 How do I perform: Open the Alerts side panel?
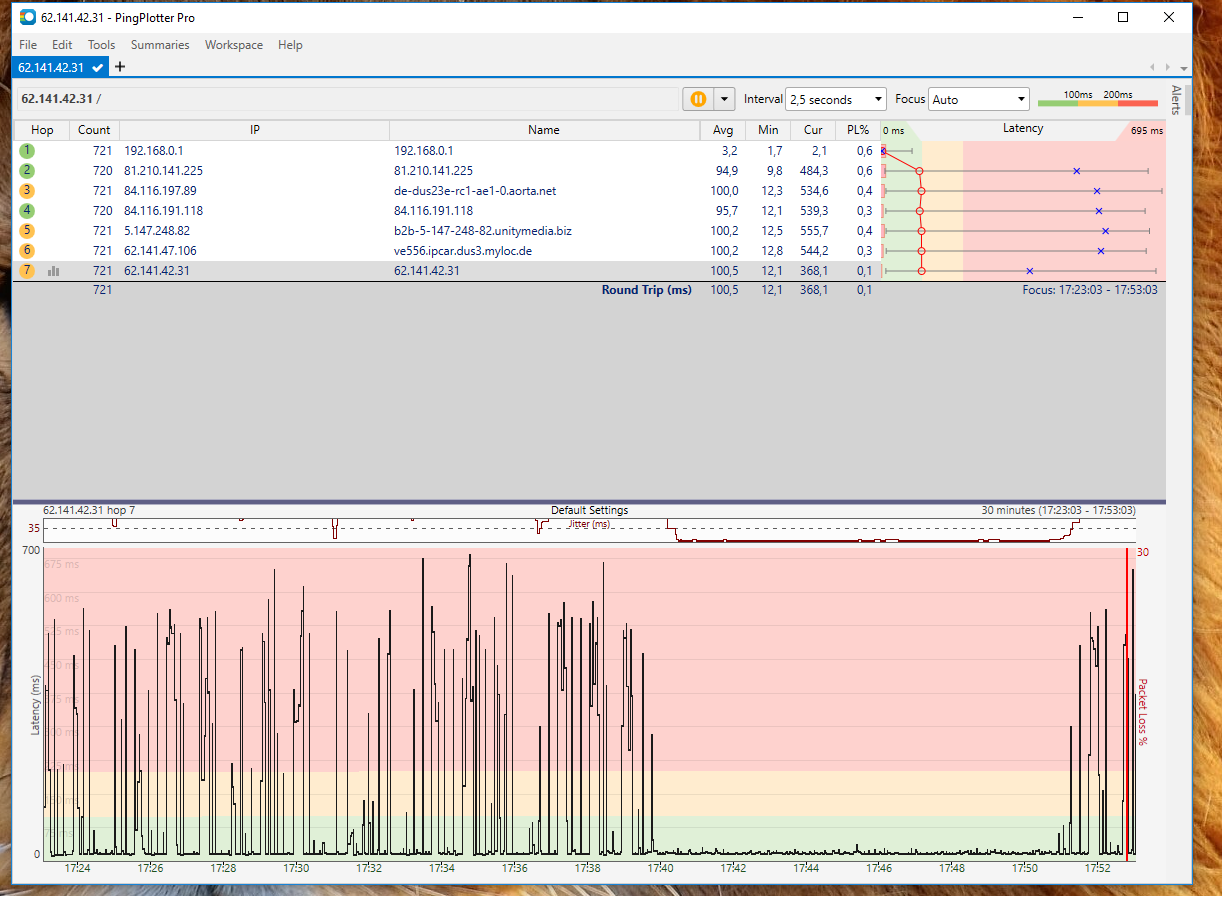[1176, 100]
